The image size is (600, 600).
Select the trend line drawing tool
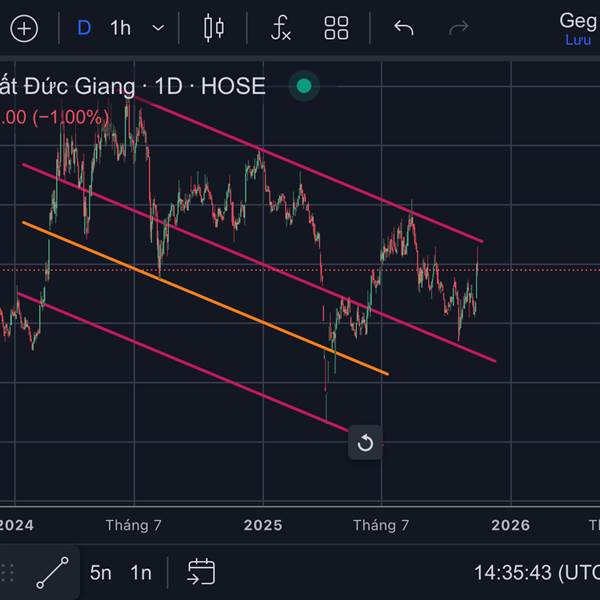[52, 572]
